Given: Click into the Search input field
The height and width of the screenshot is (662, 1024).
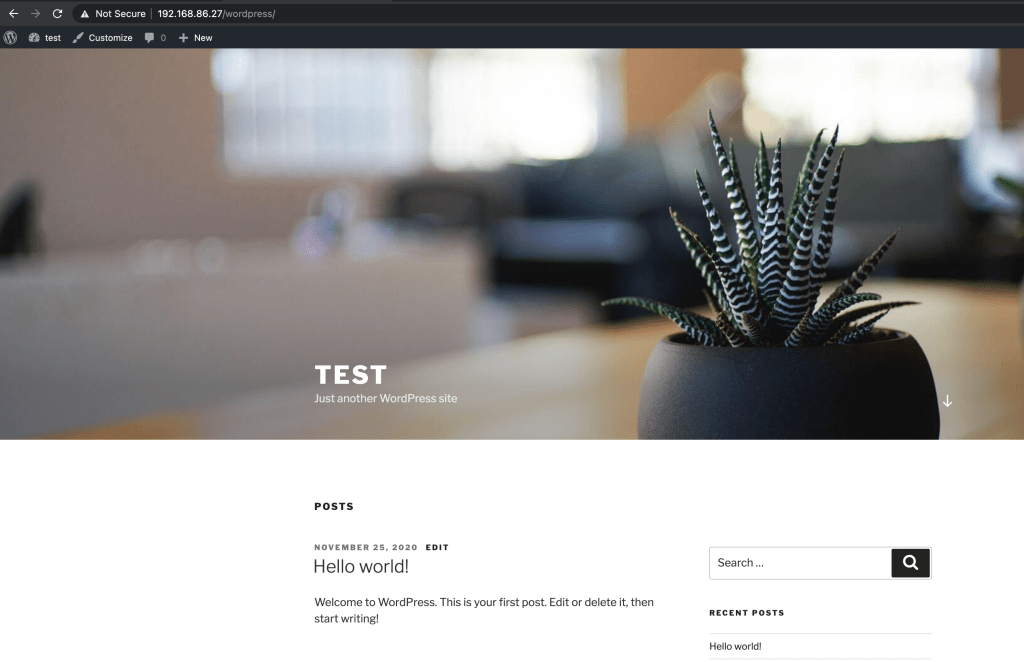Looking at the screenshot, I should (800, 563).
